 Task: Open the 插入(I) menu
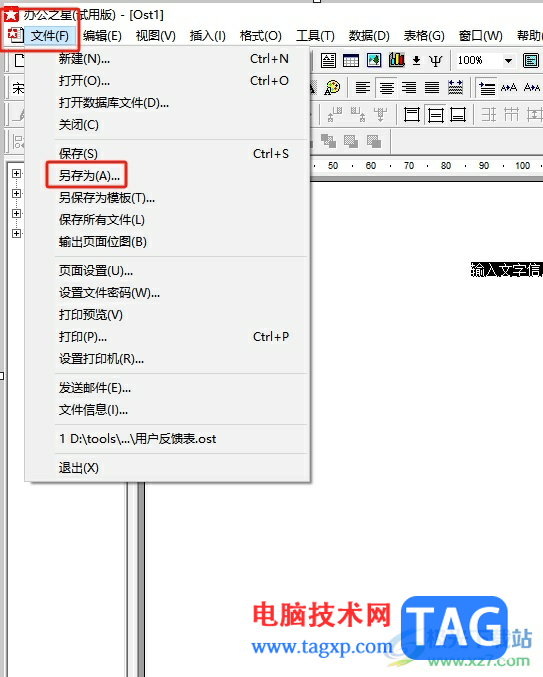click(x=208, y=35)
